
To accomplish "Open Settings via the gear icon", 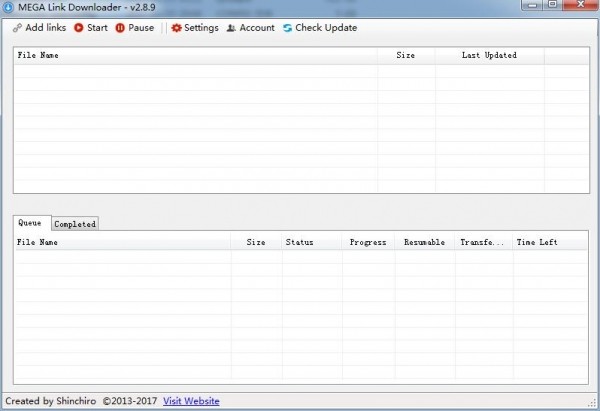I will point(176,28).
